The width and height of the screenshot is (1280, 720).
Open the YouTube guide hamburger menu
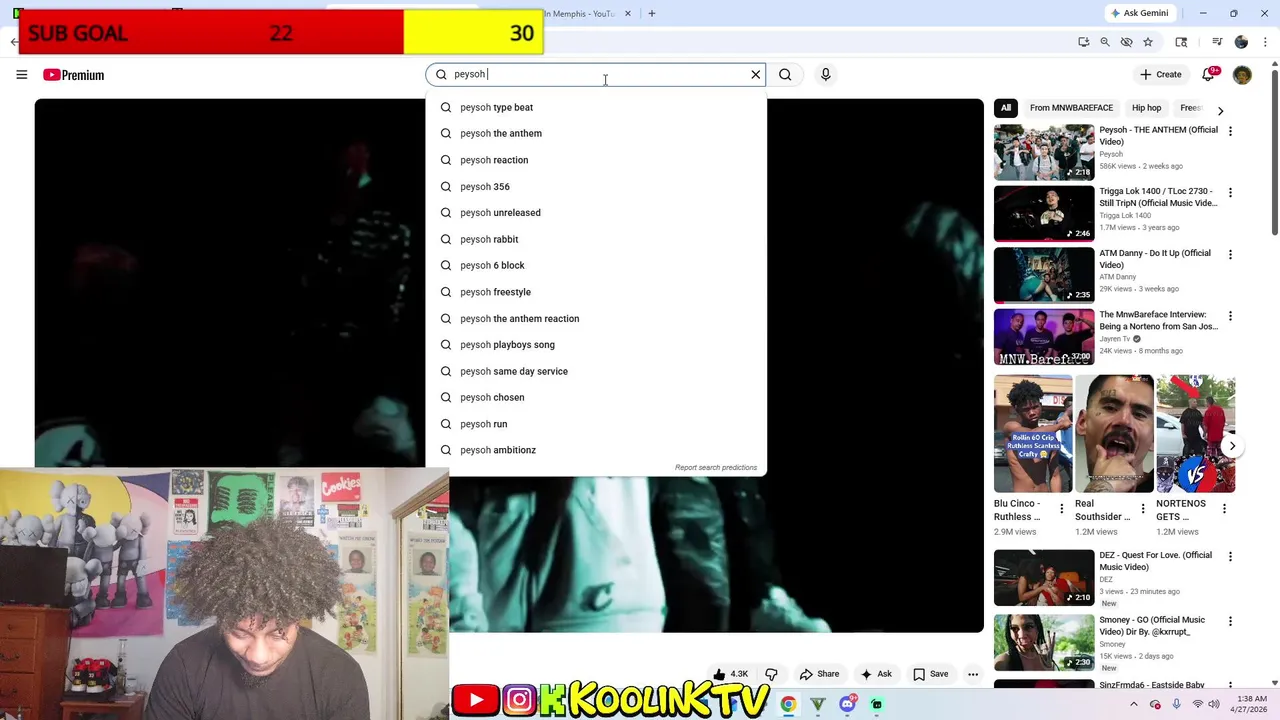click(x=21, y=75)
